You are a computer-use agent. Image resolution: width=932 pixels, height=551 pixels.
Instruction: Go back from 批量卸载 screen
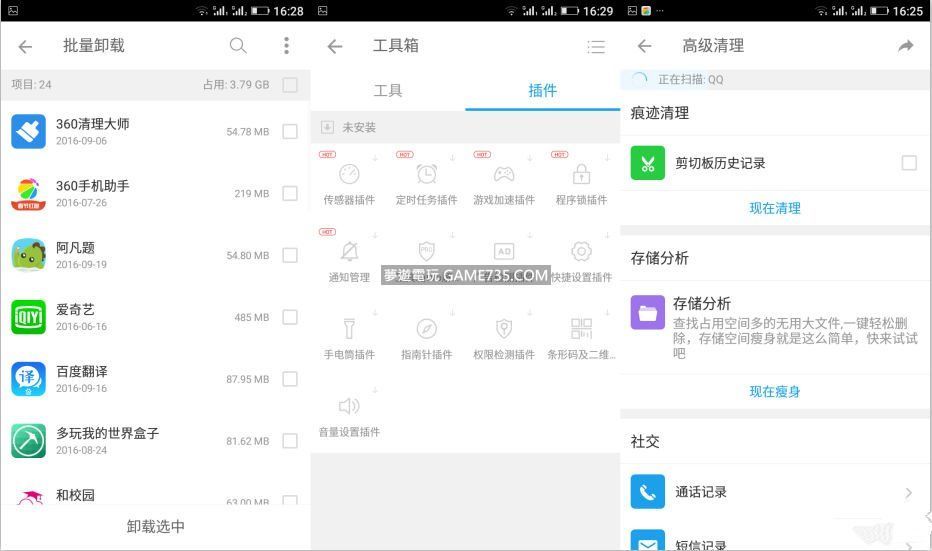point(25,46)
